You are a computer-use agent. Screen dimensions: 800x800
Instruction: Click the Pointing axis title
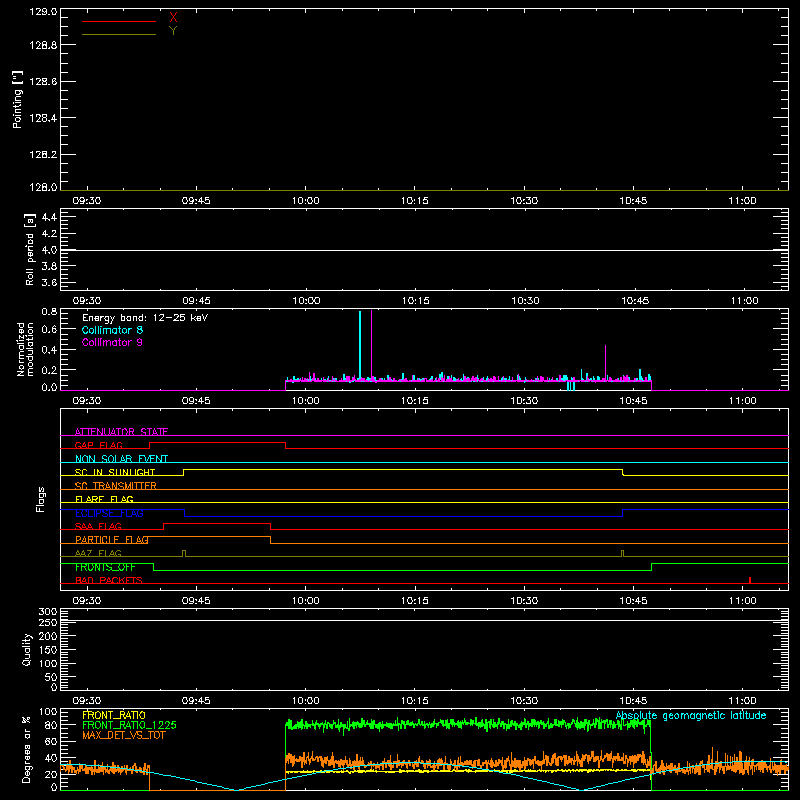coord(18,99)
